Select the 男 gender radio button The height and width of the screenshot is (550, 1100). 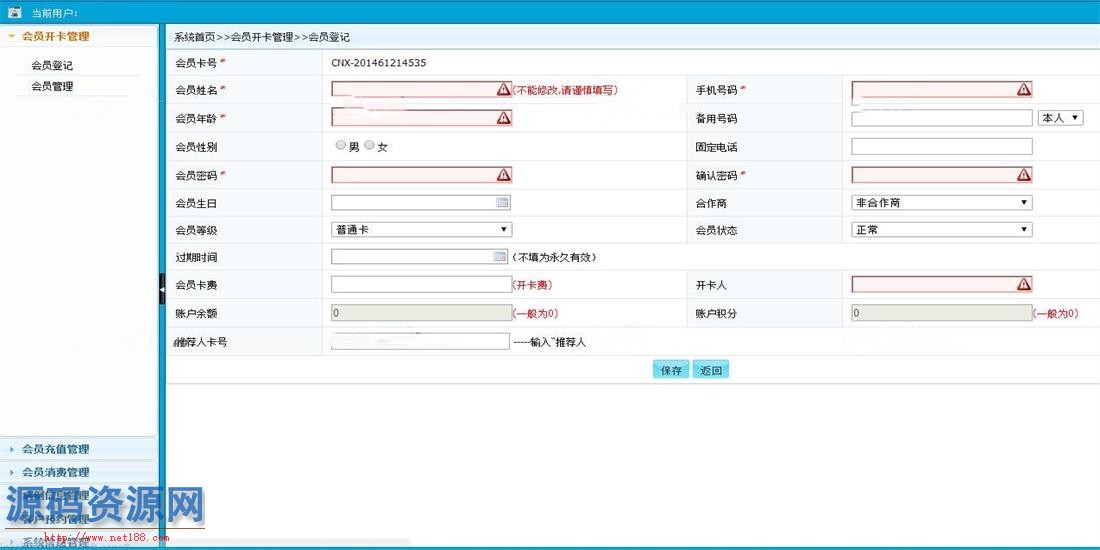pos(341,146)
